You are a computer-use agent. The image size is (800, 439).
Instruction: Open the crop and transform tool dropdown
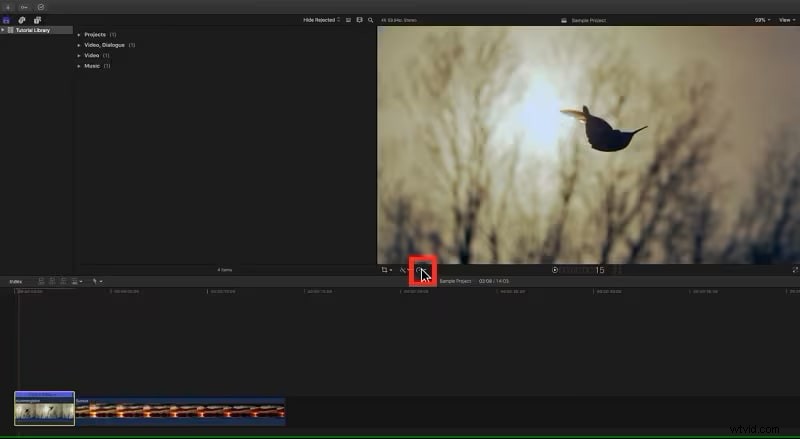tap(387, 270)
